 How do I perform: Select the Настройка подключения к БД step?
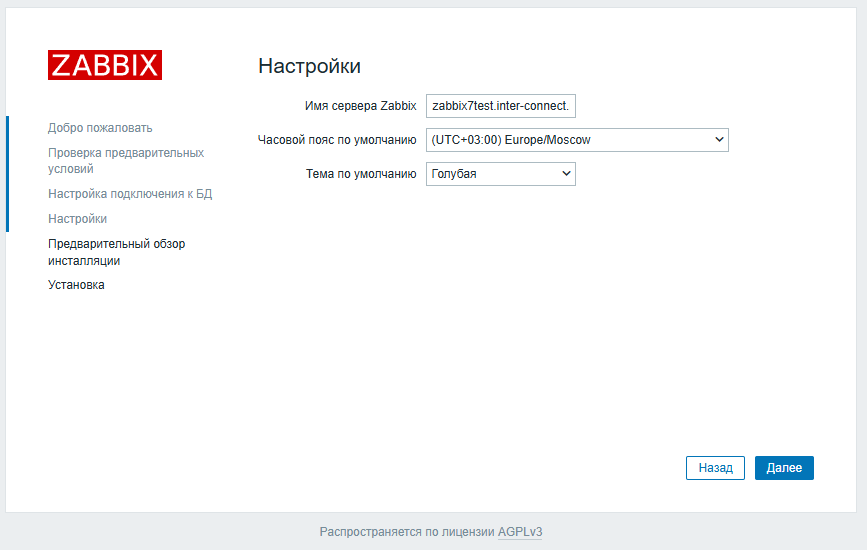[130, 194]
